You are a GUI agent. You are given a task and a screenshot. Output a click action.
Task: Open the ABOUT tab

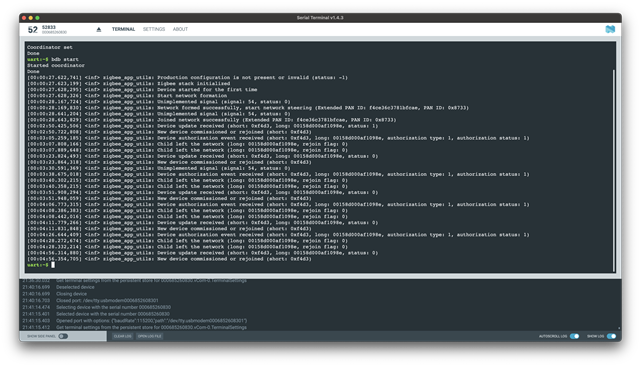coord(180,29)
